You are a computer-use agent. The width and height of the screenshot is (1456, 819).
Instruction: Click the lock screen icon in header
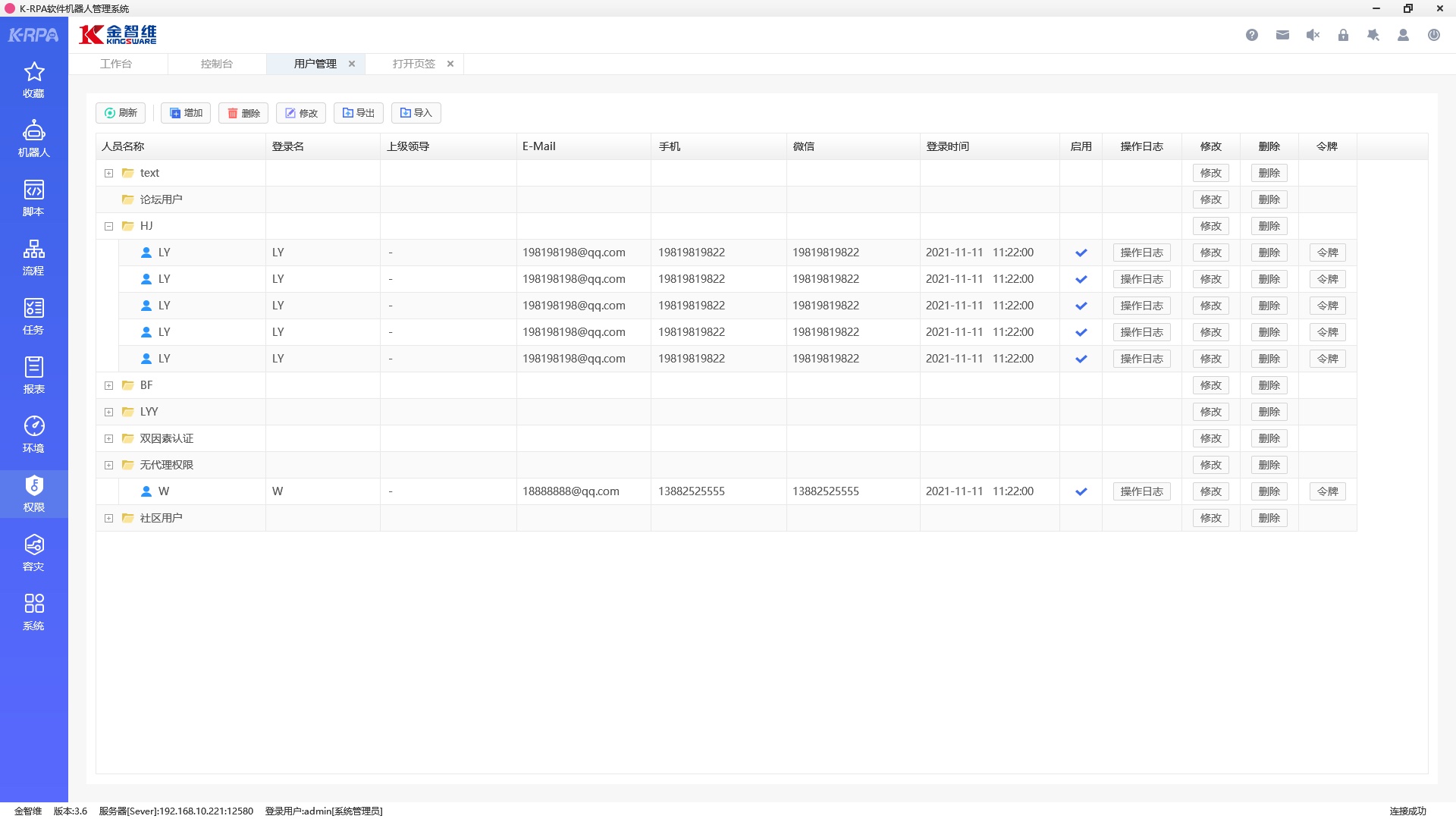tap(1343, 35)
